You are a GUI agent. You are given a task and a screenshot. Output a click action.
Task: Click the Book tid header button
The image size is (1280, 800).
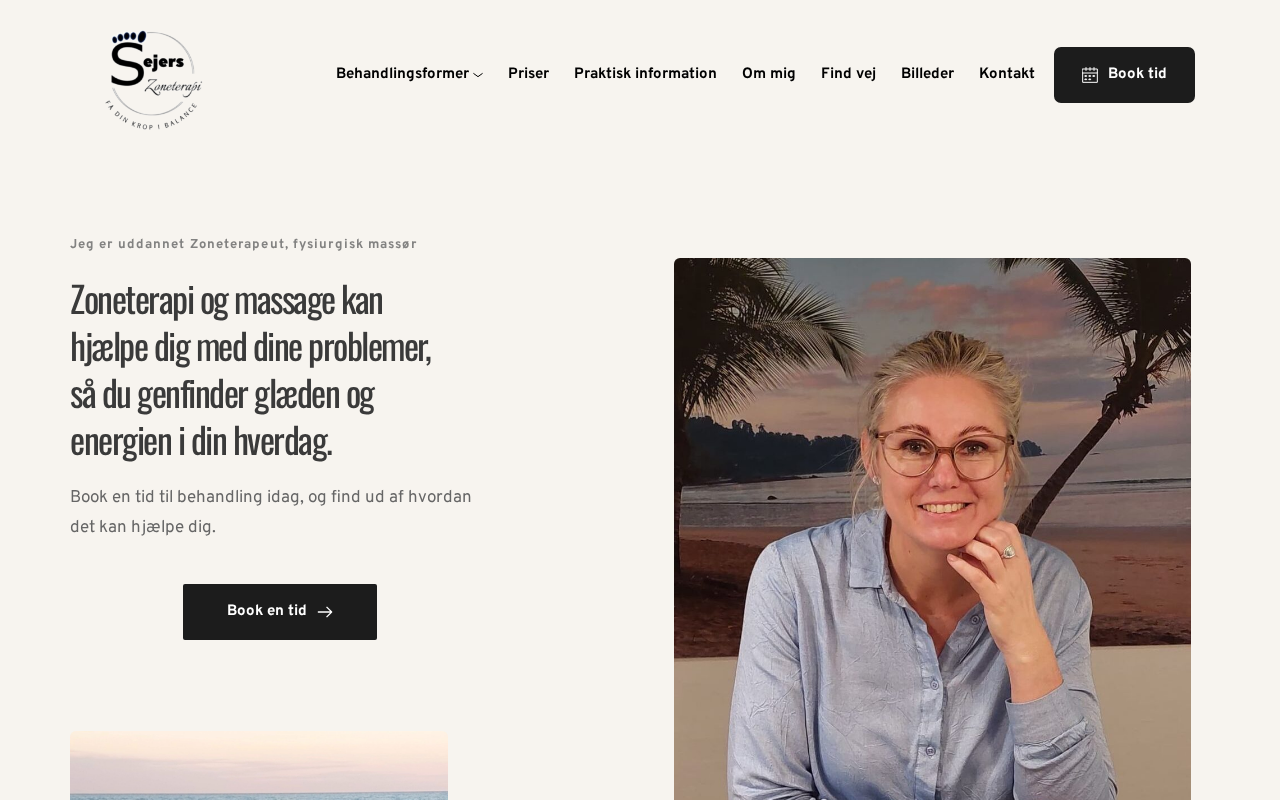(x=1124, y=75)
